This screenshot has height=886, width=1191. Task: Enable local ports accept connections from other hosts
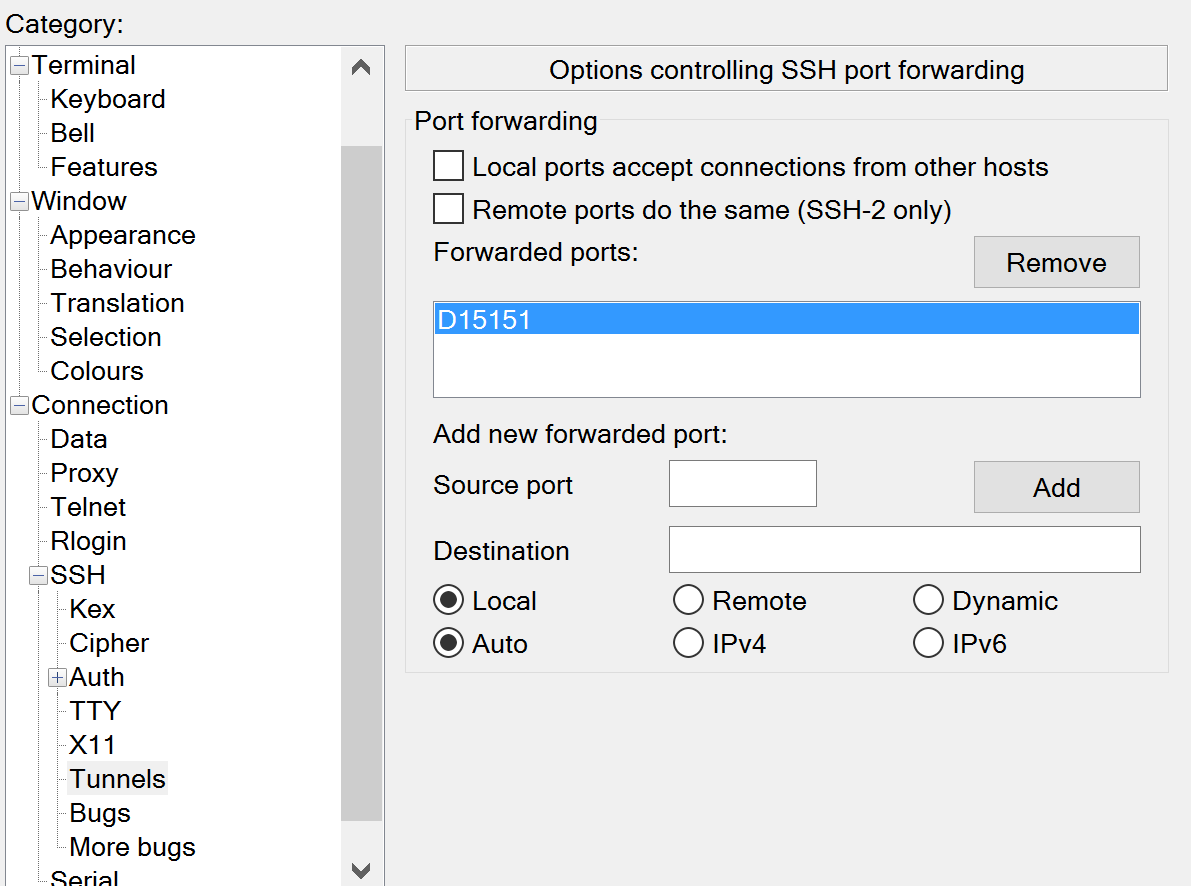coord(448,166)
